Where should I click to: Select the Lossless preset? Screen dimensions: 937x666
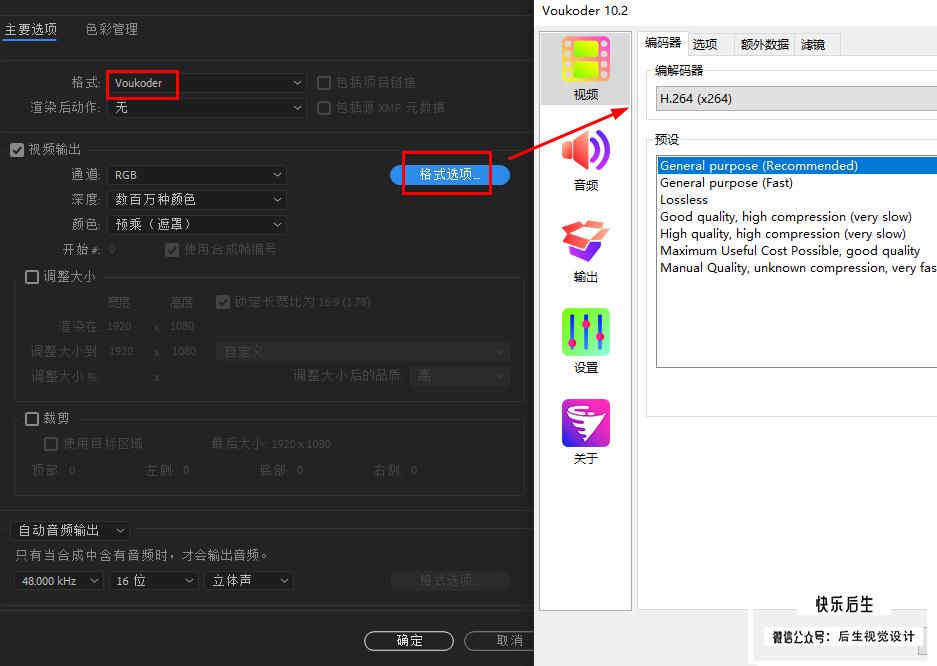pyautogui.click(x=797, y=200)
